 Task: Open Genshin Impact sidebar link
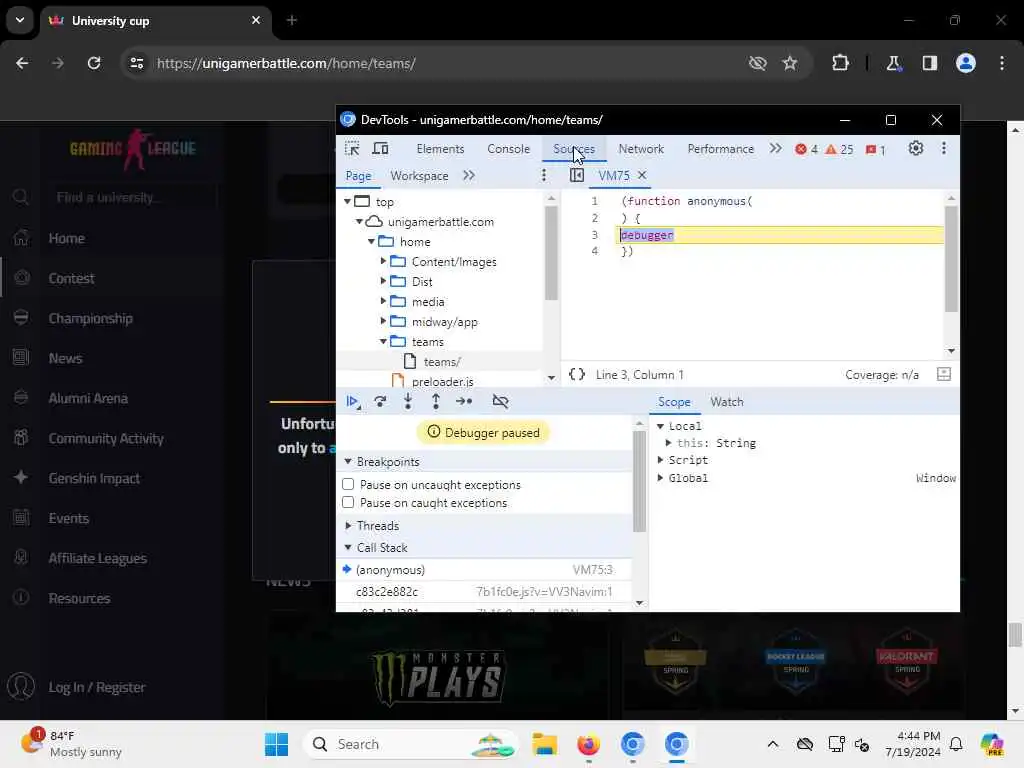pyautogui.click(x=94, y=478)
